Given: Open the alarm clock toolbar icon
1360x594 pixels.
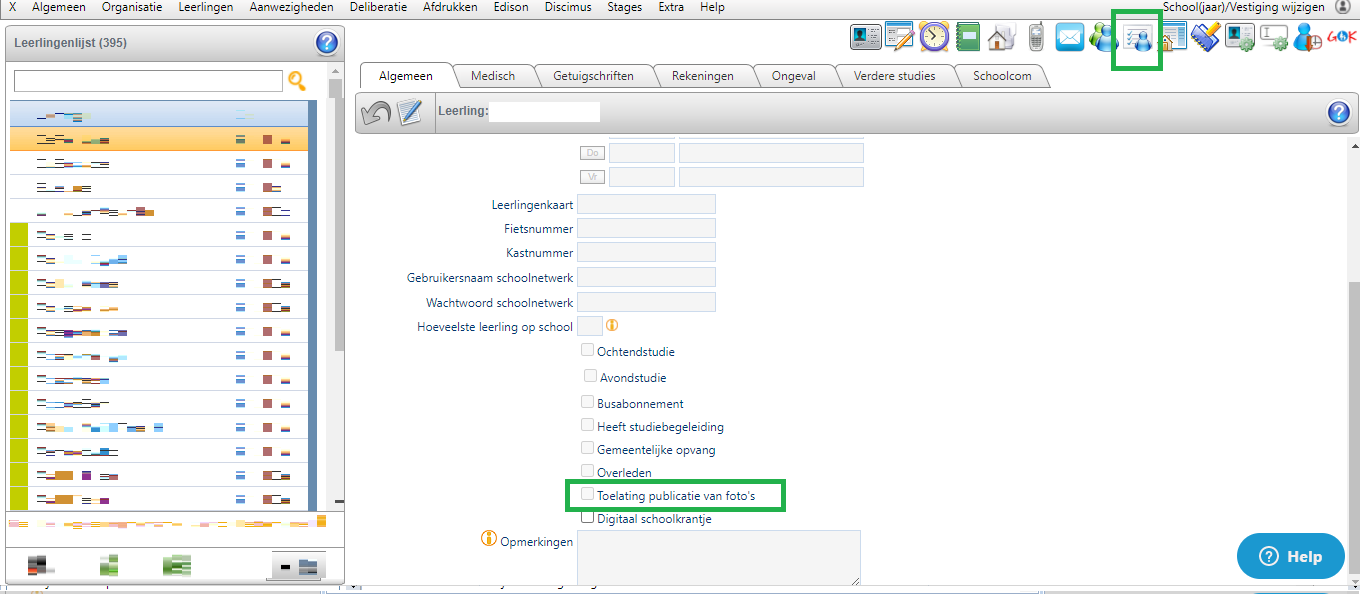Looking at the screenshot, I should point(934,37).
